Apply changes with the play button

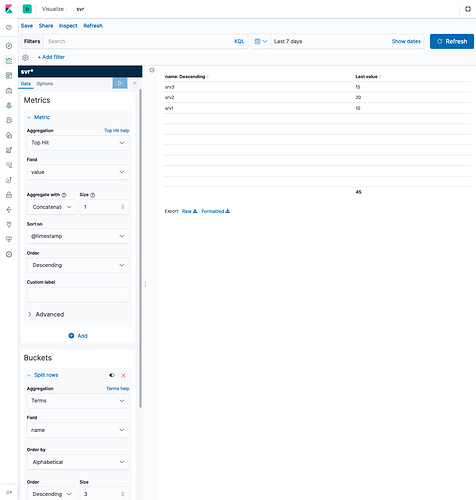(120, 83)
